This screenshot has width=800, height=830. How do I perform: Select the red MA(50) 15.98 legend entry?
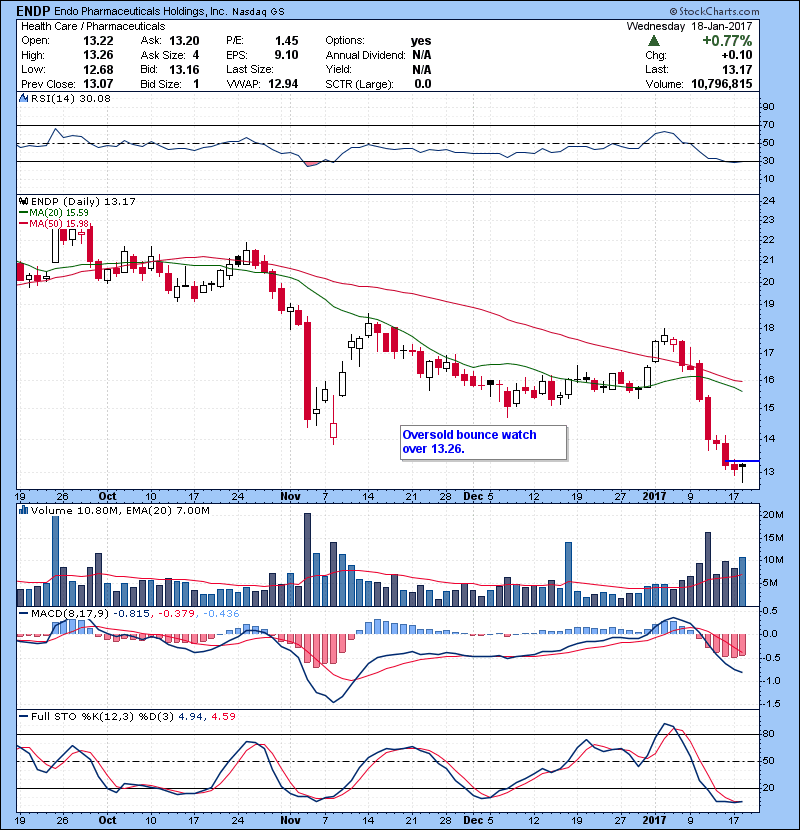pos(53,223)
